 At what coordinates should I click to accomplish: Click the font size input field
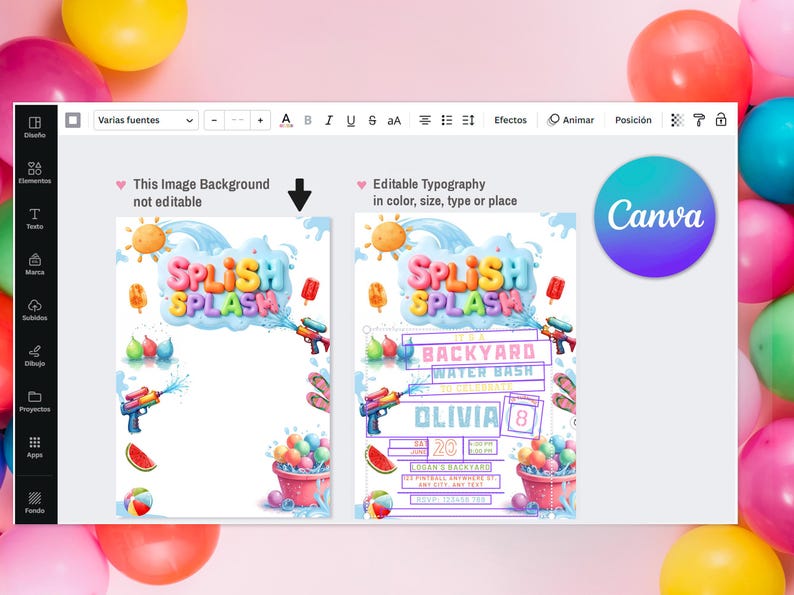point(237,120)
